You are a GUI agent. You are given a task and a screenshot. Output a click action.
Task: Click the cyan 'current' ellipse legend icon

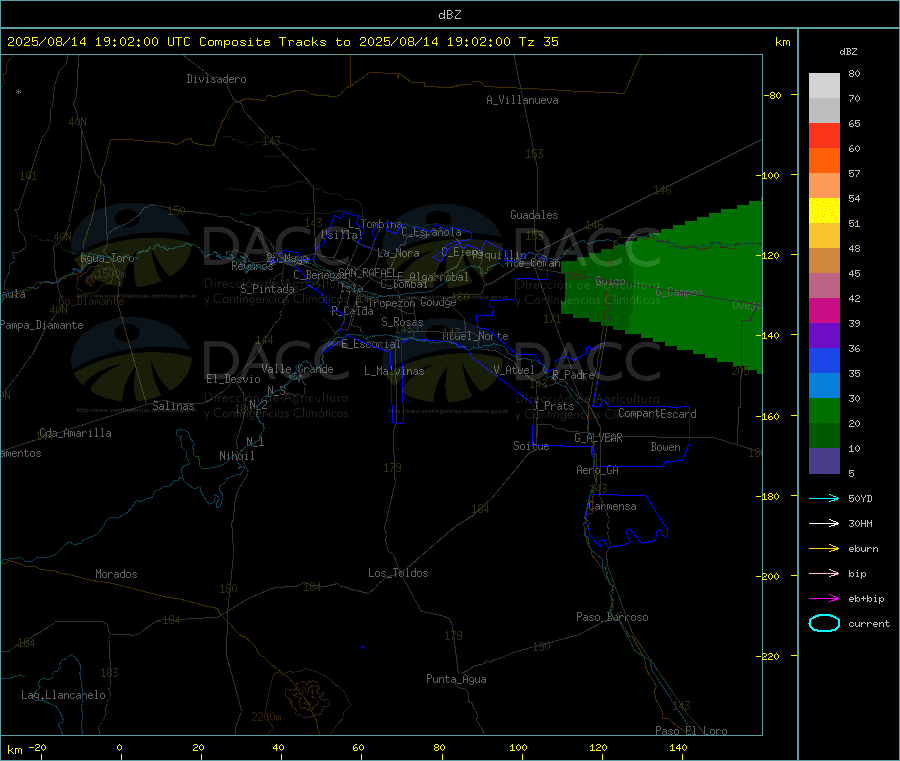[824, 623]
